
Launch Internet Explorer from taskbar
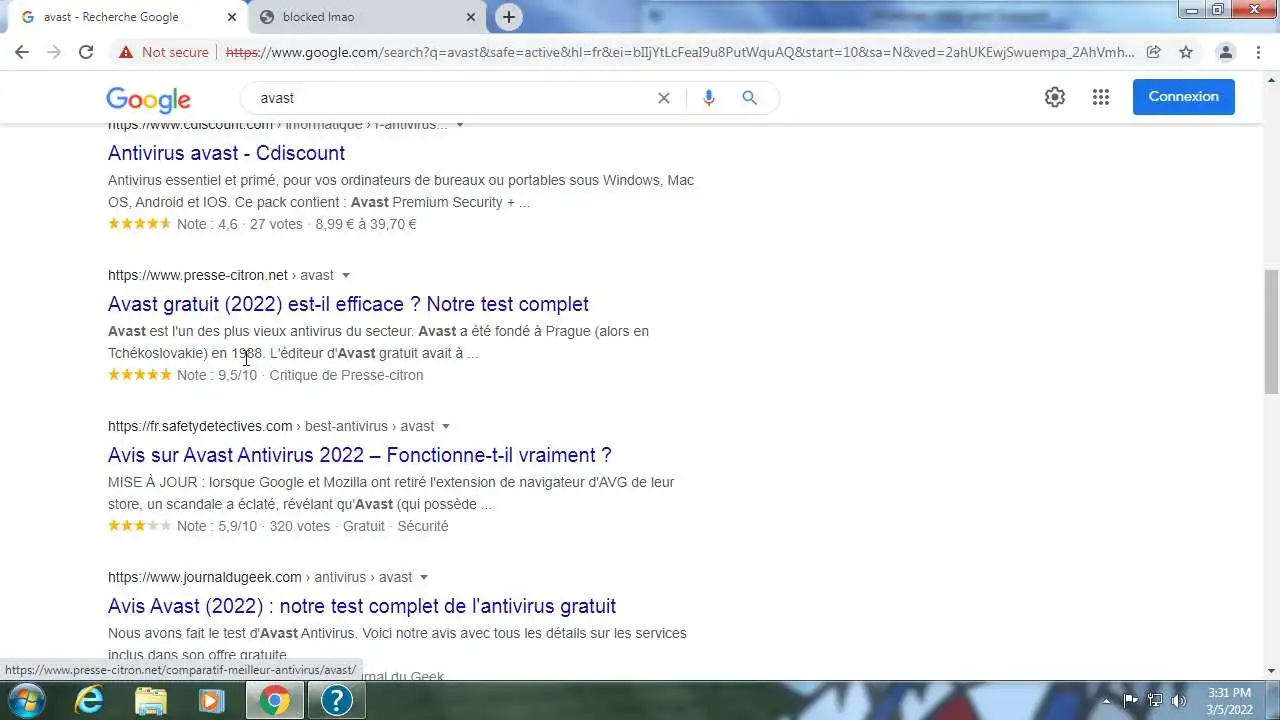pos(90,700)
